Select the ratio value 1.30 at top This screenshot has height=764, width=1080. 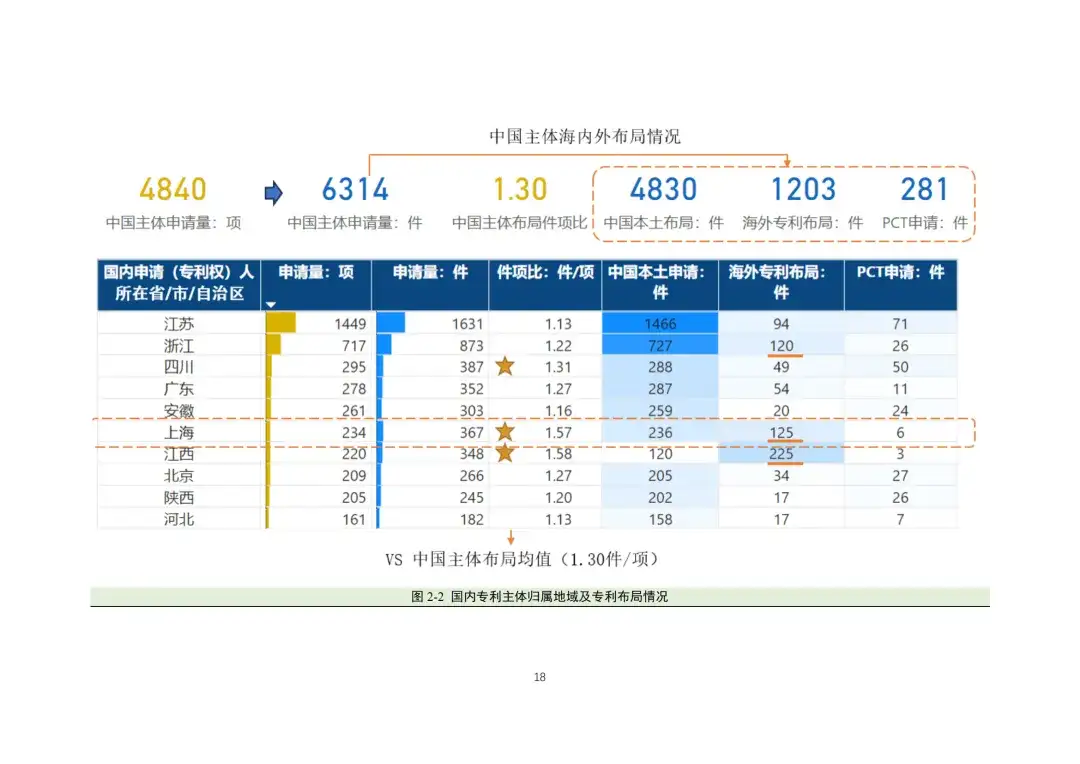point(520,189)
